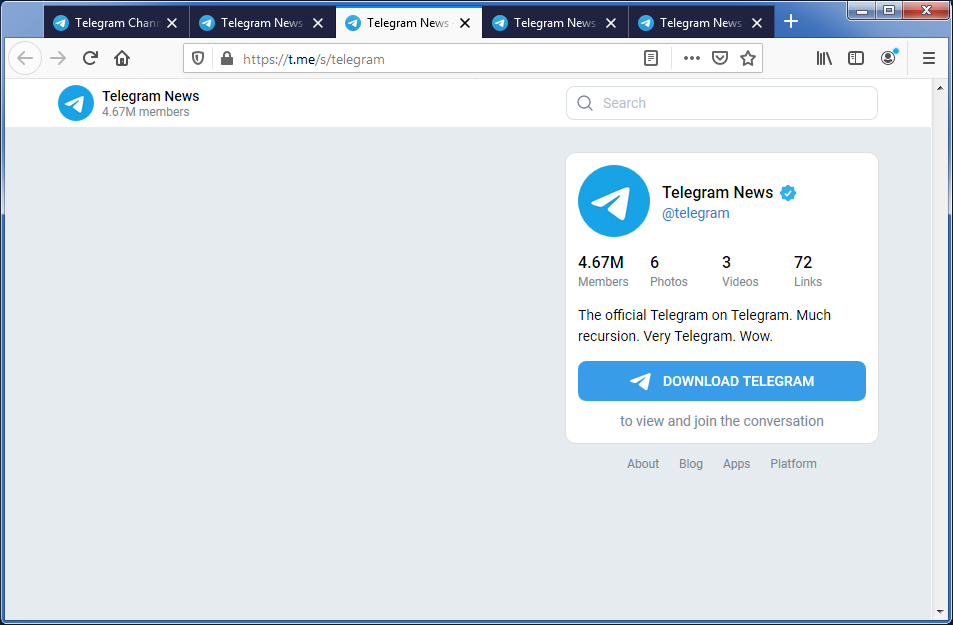View site security padlock information
The height and width of the screenshot is (625, 953).
227,58
